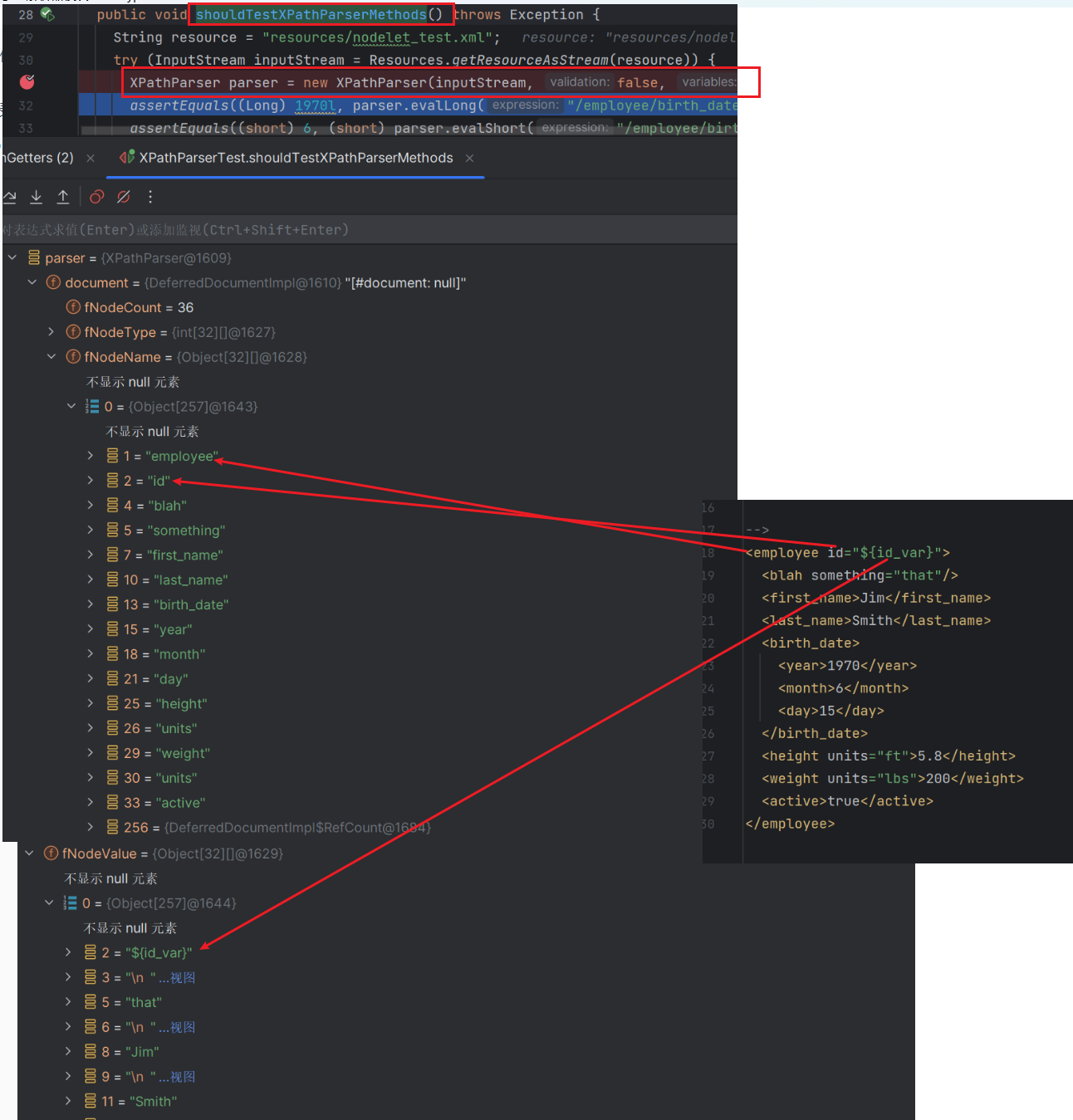Collapse the document field node
This screenshot has height=1120, width=1073.
[x=32, y=282]
